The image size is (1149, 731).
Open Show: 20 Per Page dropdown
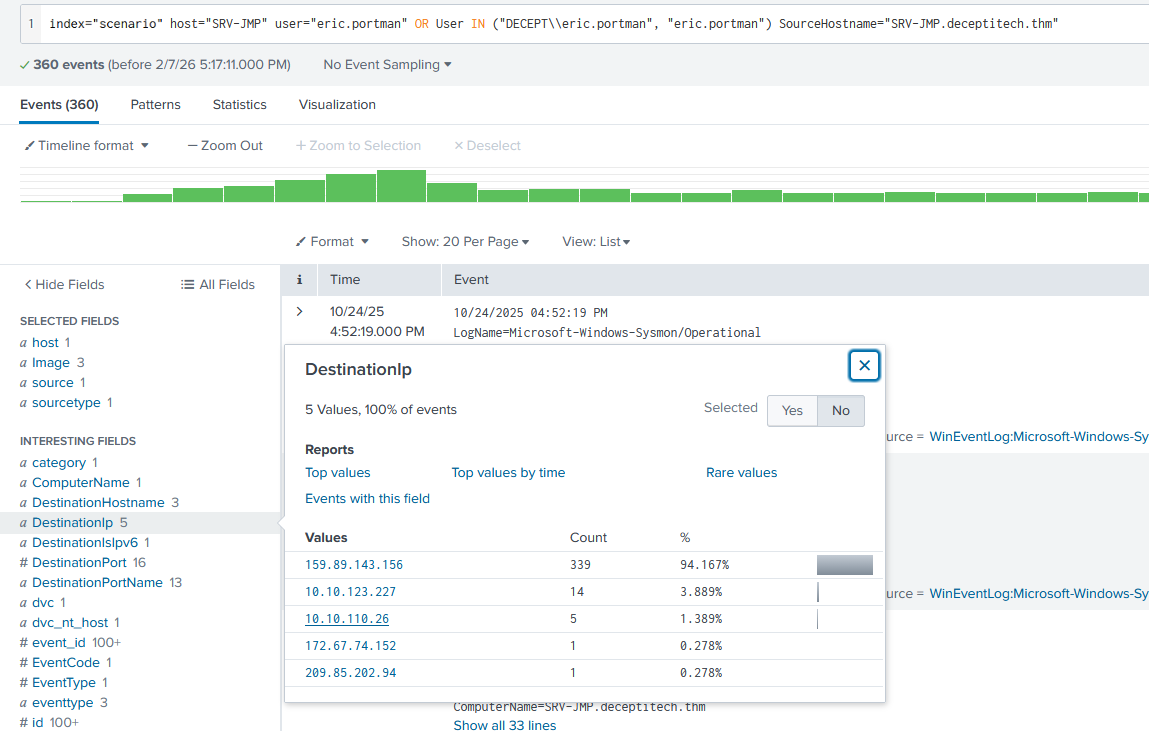click(x=465, y=242)
